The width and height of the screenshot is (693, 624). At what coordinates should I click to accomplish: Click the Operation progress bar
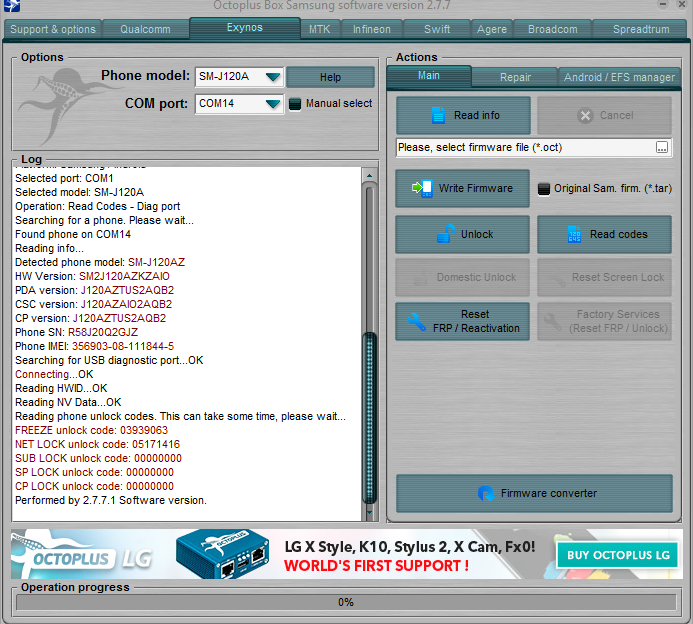(346, 602)
